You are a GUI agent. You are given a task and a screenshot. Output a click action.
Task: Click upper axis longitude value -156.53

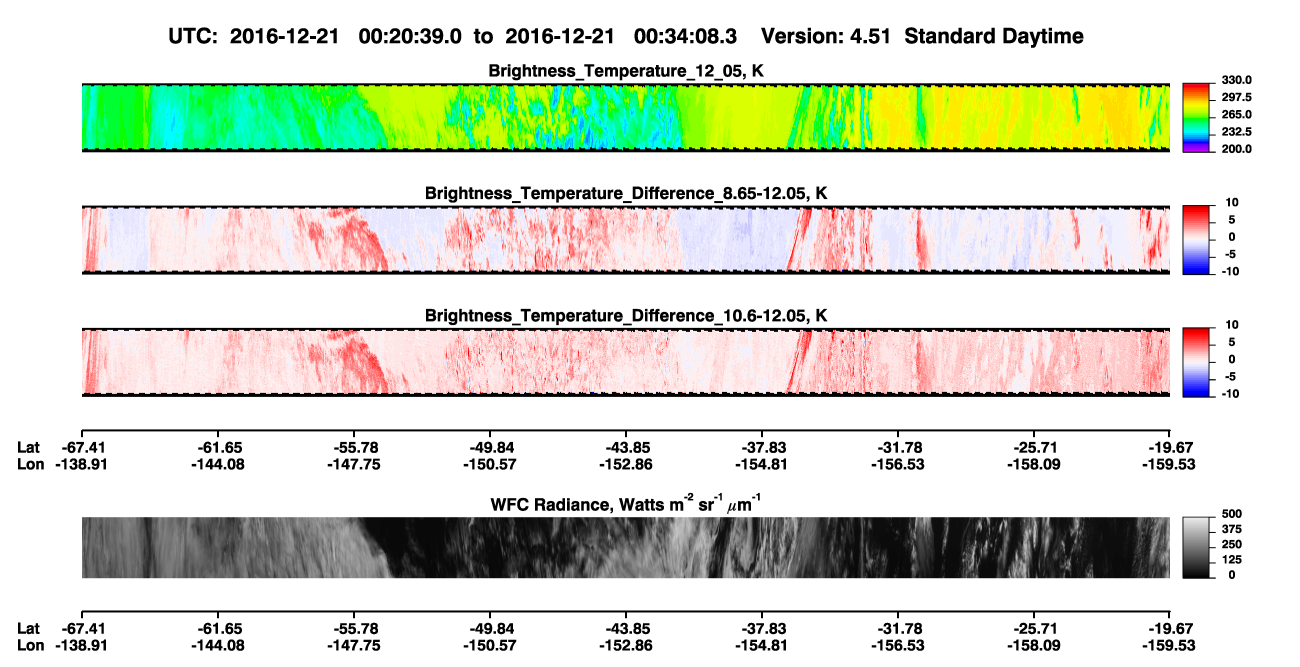pos(898,464)
